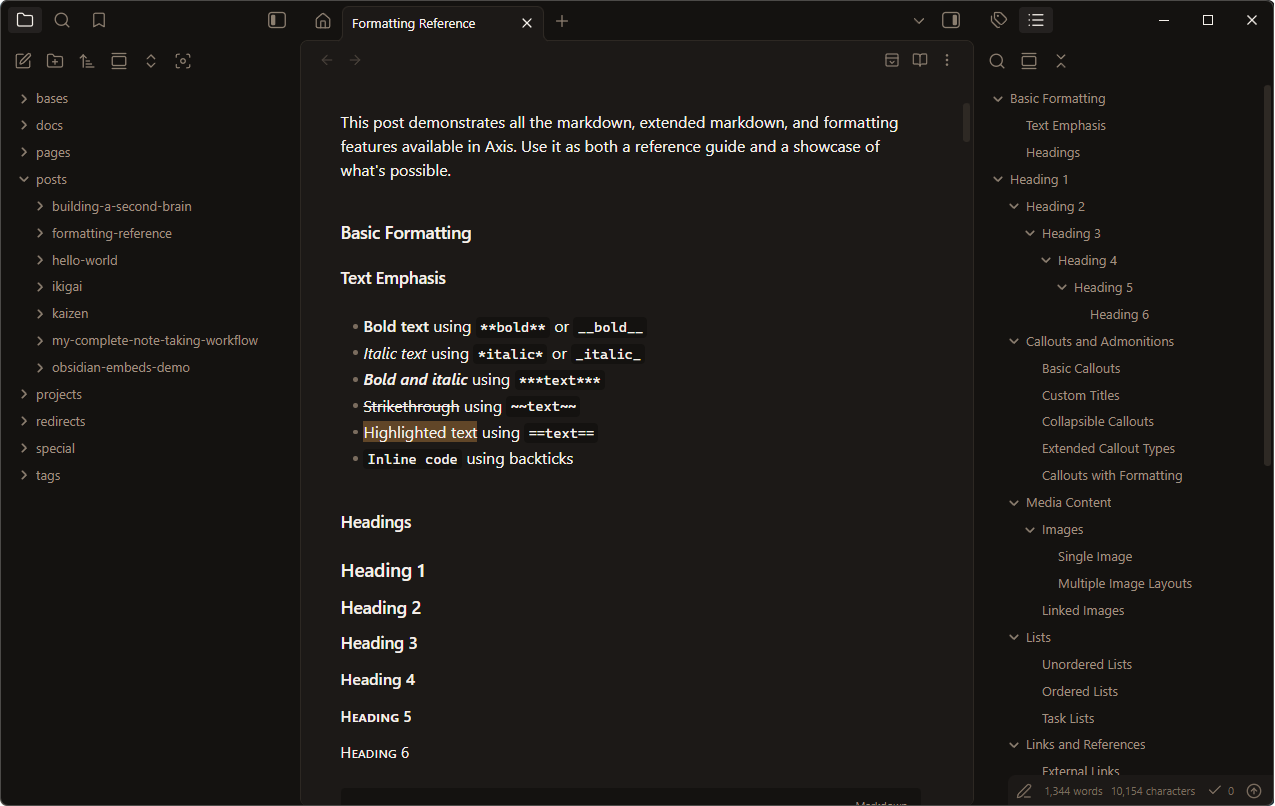Toggle the right sidebar visibility
Image resolution: width=1275 pixels, height=806 pixels.
(x=951, y=20)
